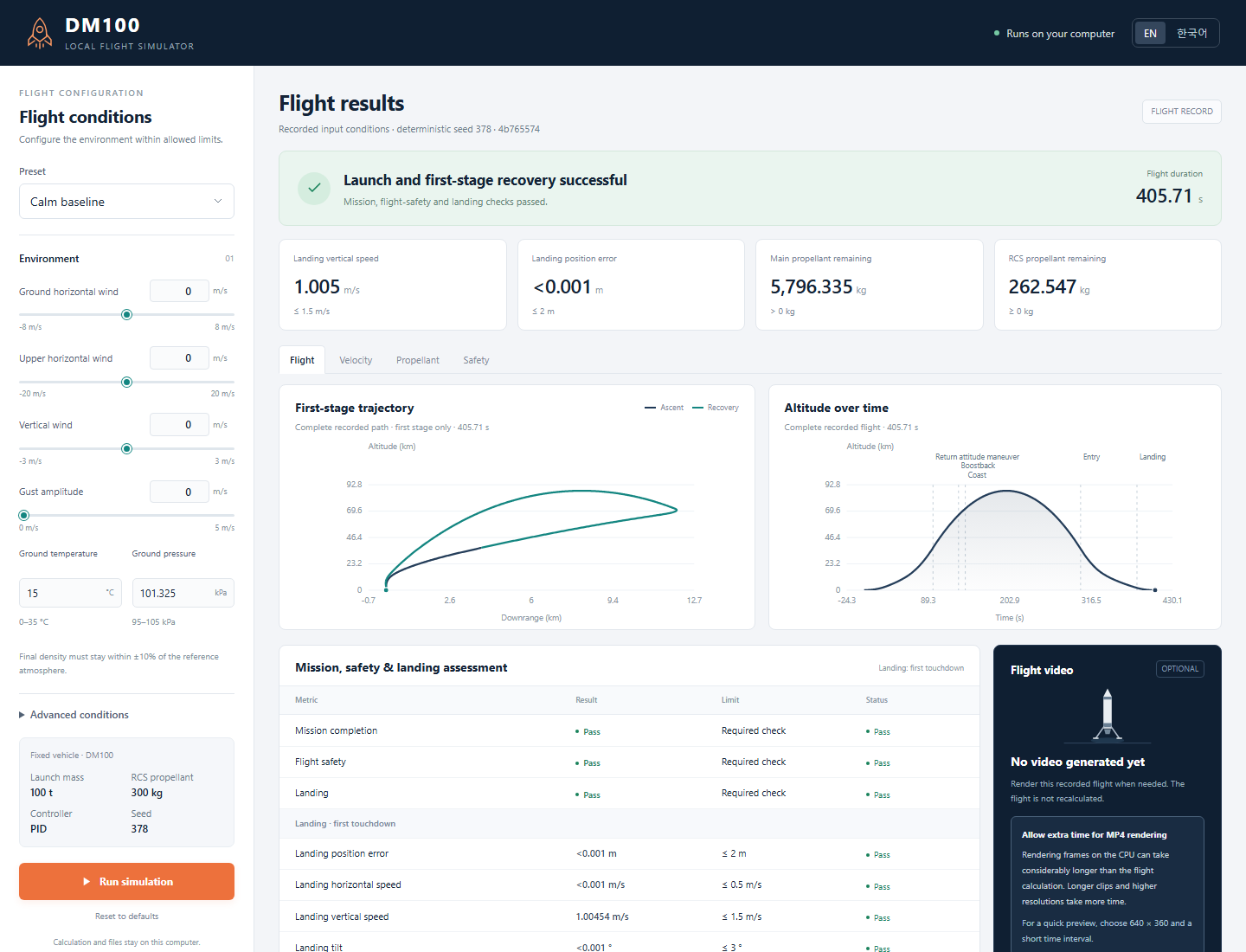Adjust the Gust amplitude slider handle
This screenshot has width=1246, height=952.
tap(24, 516)
